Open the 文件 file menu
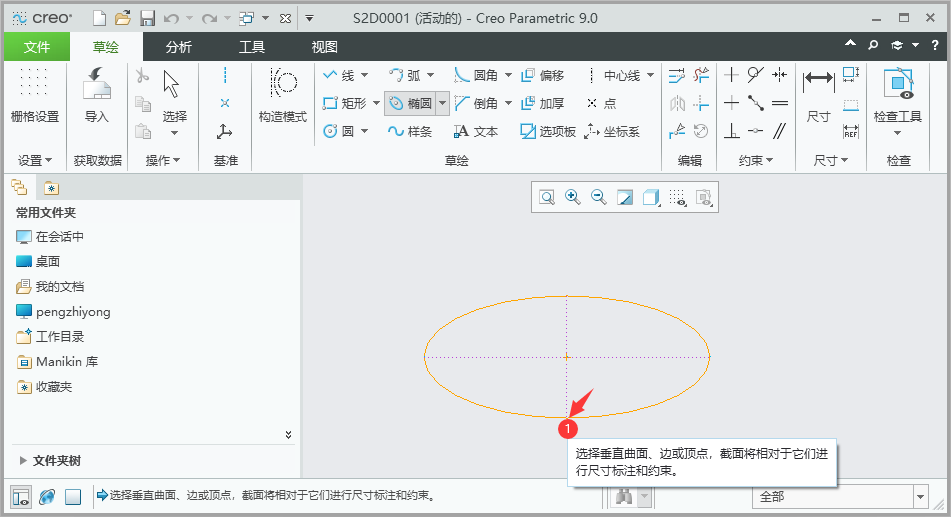Image resolution: width=951 pixels, height=517 pixels. (36, 47)
